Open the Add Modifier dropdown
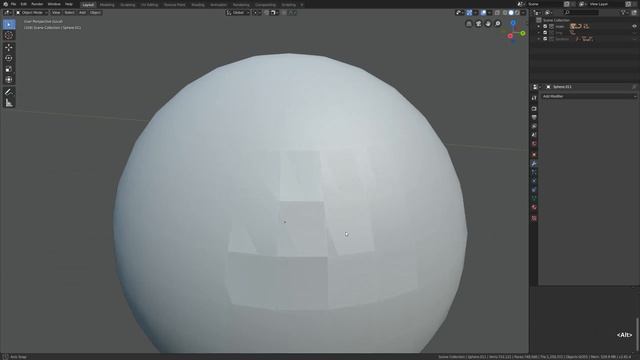Image resolution: width=640 pixels, height=360 pixels. point(589,96)
